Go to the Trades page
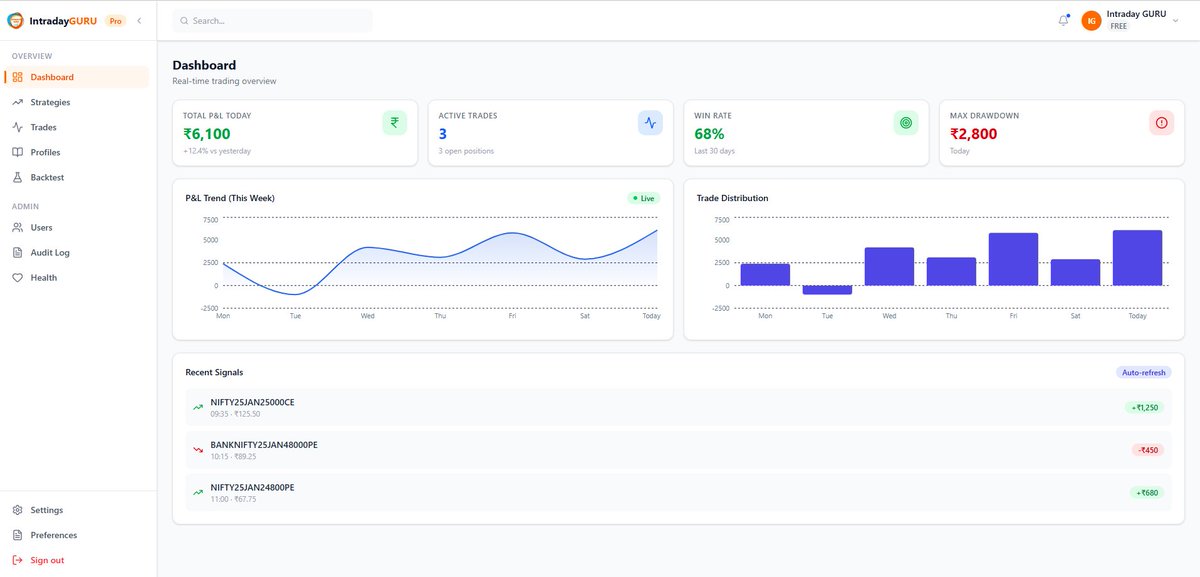The width and height of the screenshot is (1200, 577). tap(76, 127)
